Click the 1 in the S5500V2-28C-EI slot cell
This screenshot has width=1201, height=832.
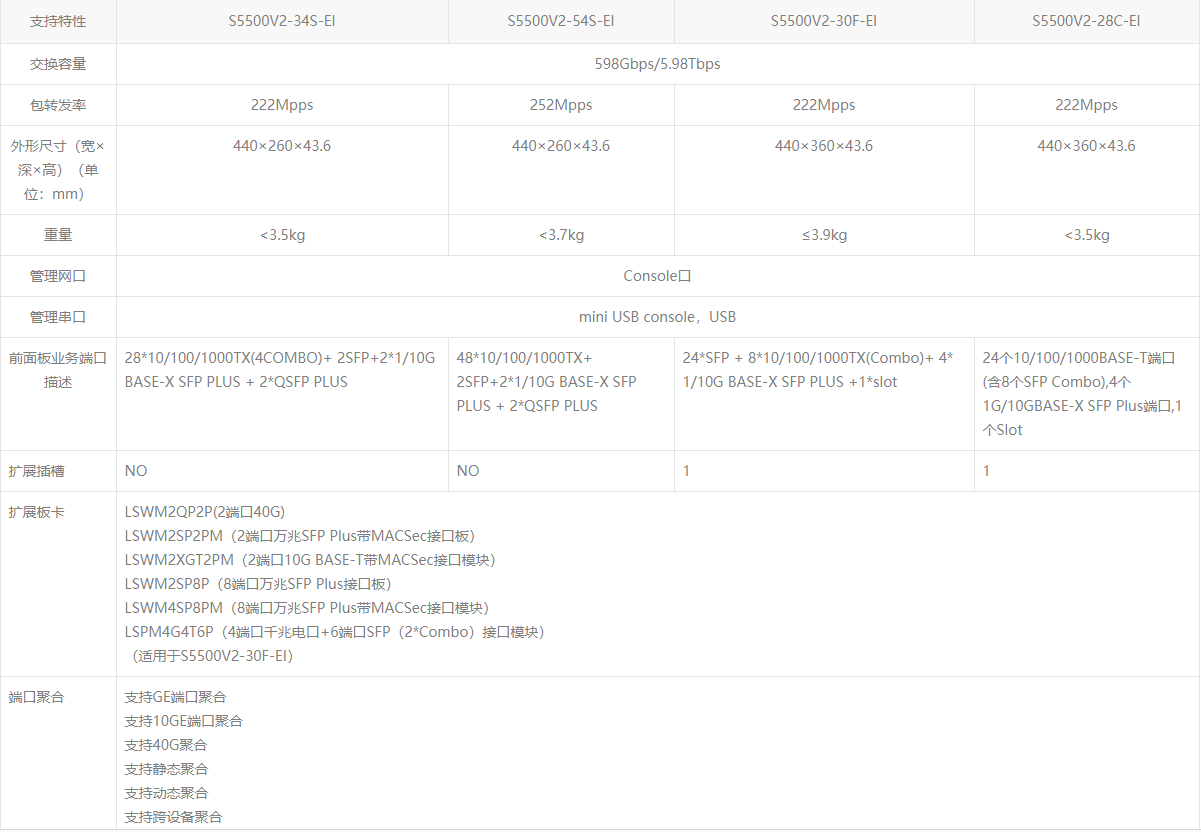tap(986, 470)
